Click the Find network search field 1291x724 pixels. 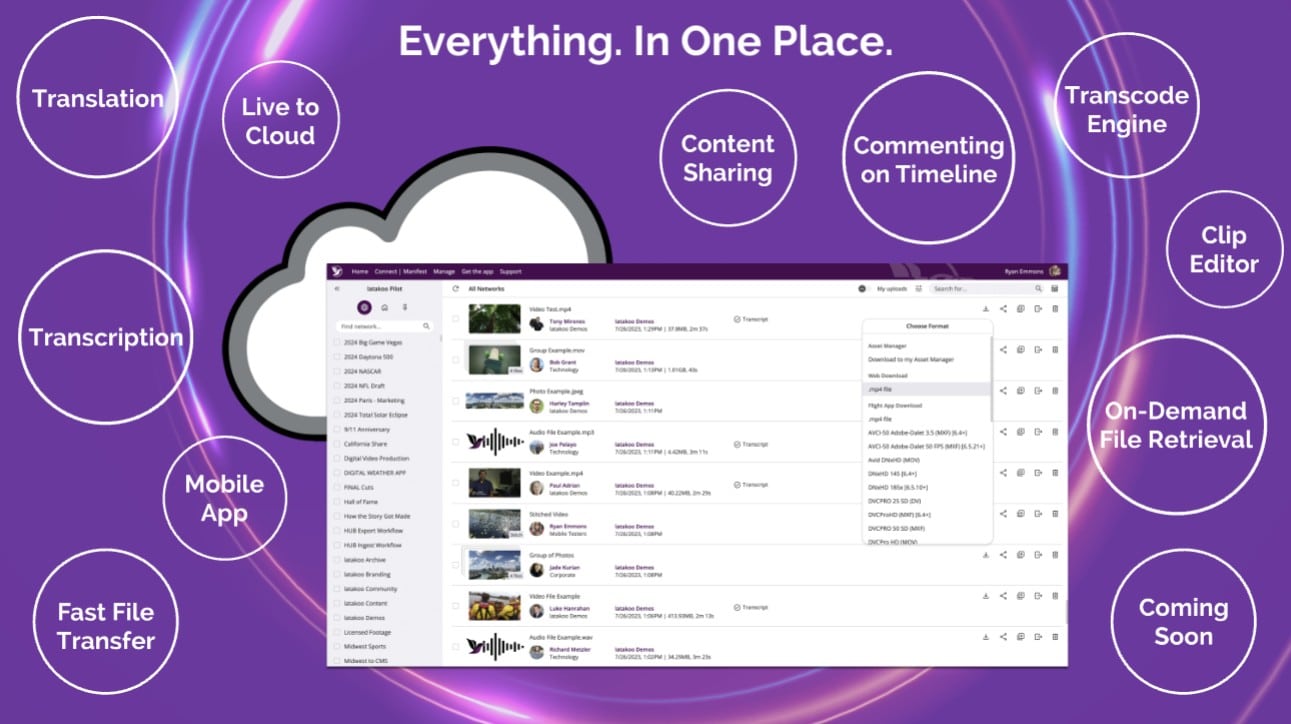[x=380, y=326]
